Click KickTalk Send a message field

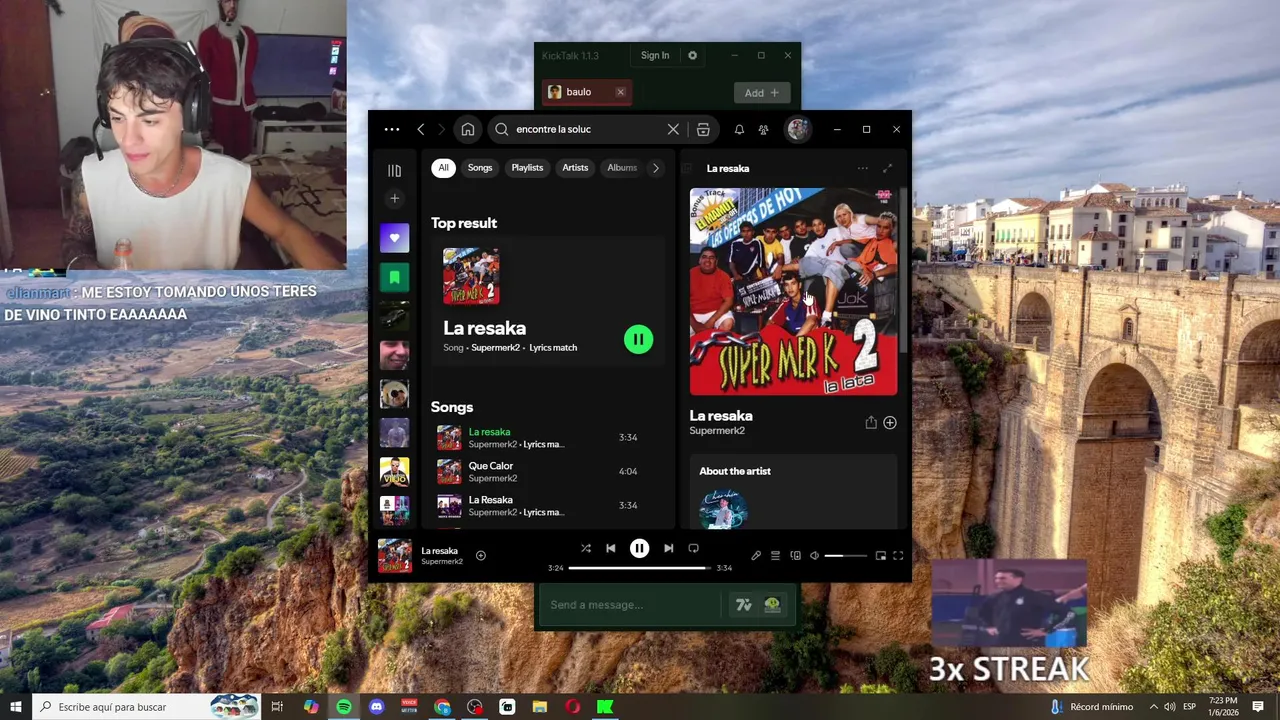630,605
